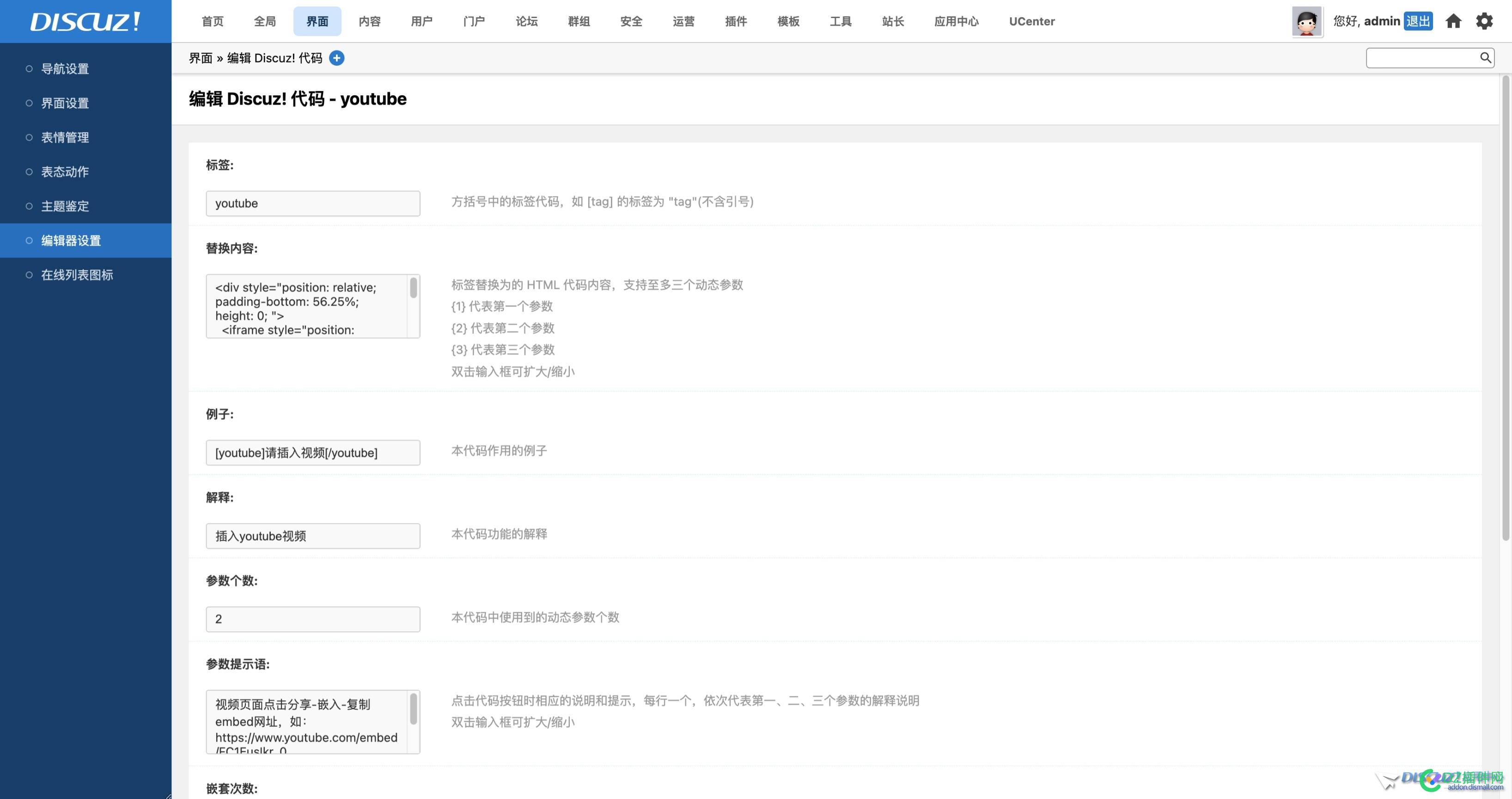This screenshot has height=799, width=1512.
Task: Open the 运营 top menu
Action: [x=684, y=21]
